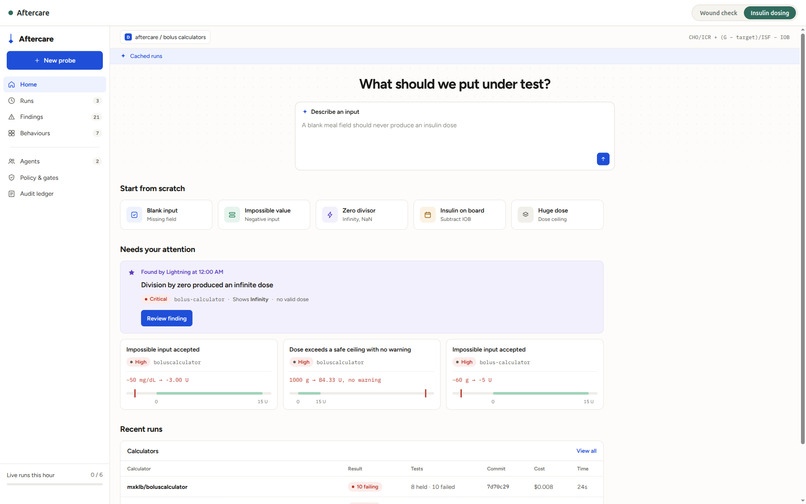Click the Audit ledger document icon
This screenshot has height=504, width=806.
click(11, 194)
